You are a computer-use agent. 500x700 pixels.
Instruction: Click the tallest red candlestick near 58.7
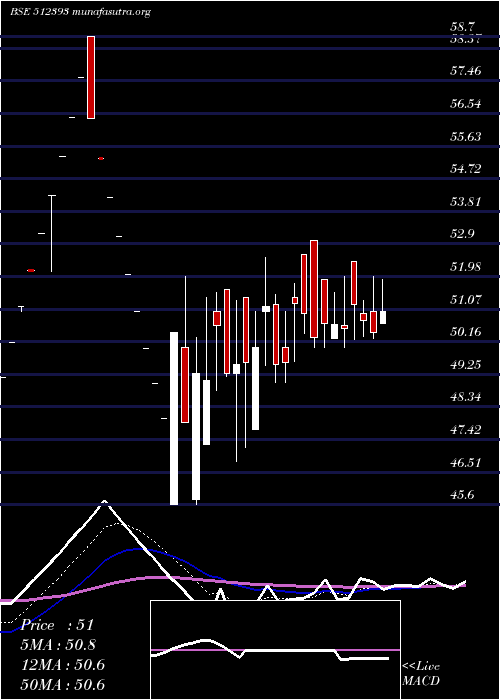tap(91, 78)
